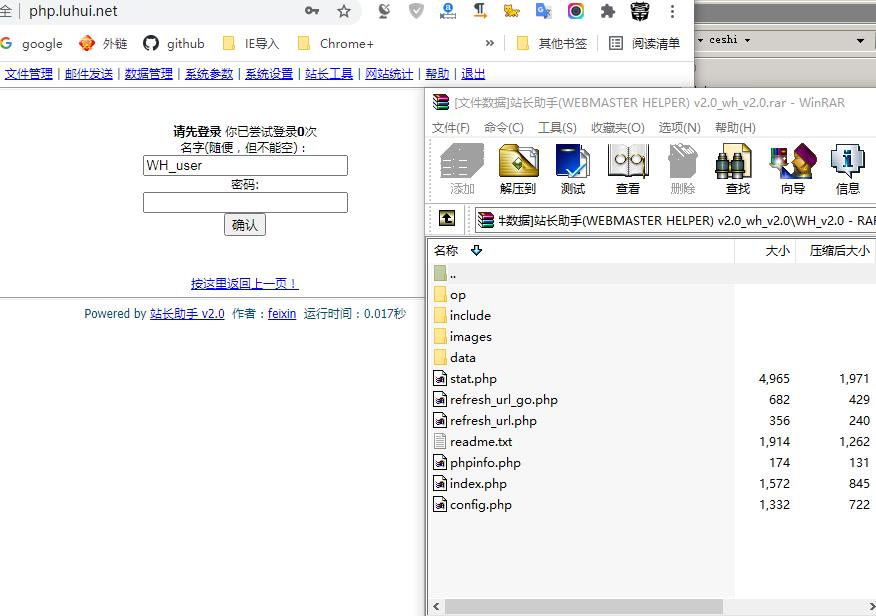This screenshot has height=616, width=876.
Task: Expand the bookmarks bar overflow chevron
Action: click(x=489, y=43)
